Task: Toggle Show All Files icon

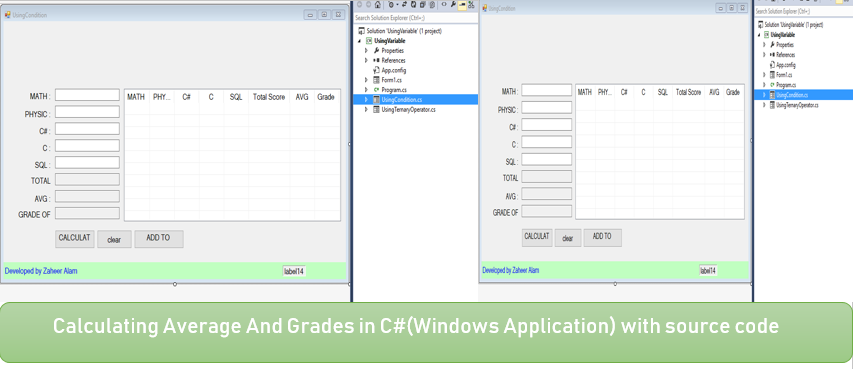Action: point(431,4)
